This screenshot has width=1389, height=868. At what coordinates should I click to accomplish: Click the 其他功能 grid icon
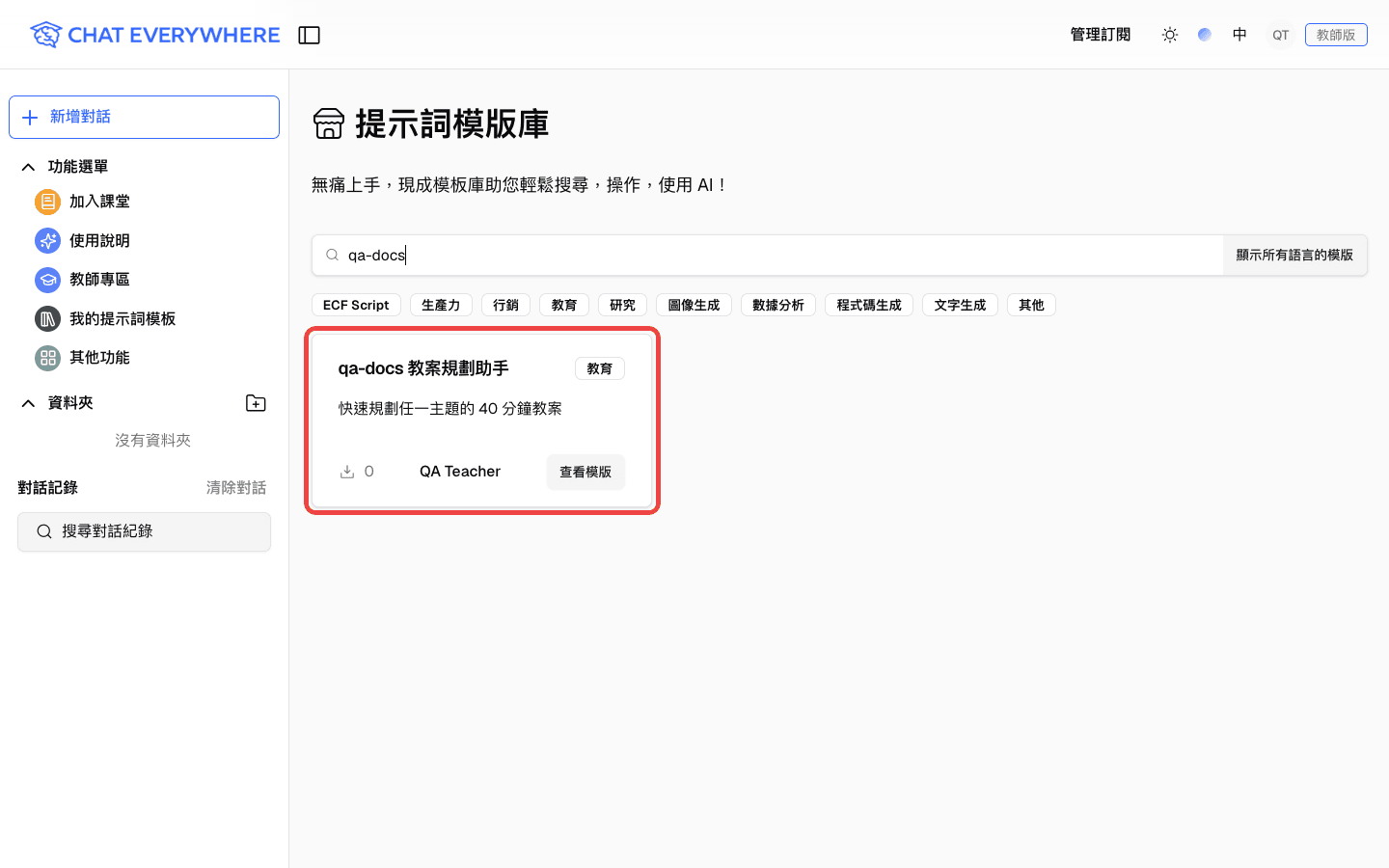47,358
